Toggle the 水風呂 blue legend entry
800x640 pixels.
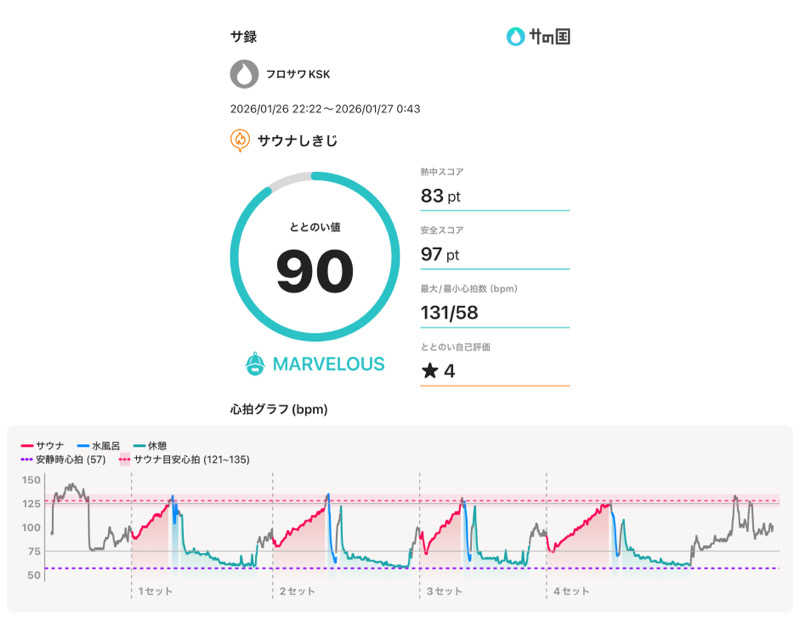[x=100, y=444]
